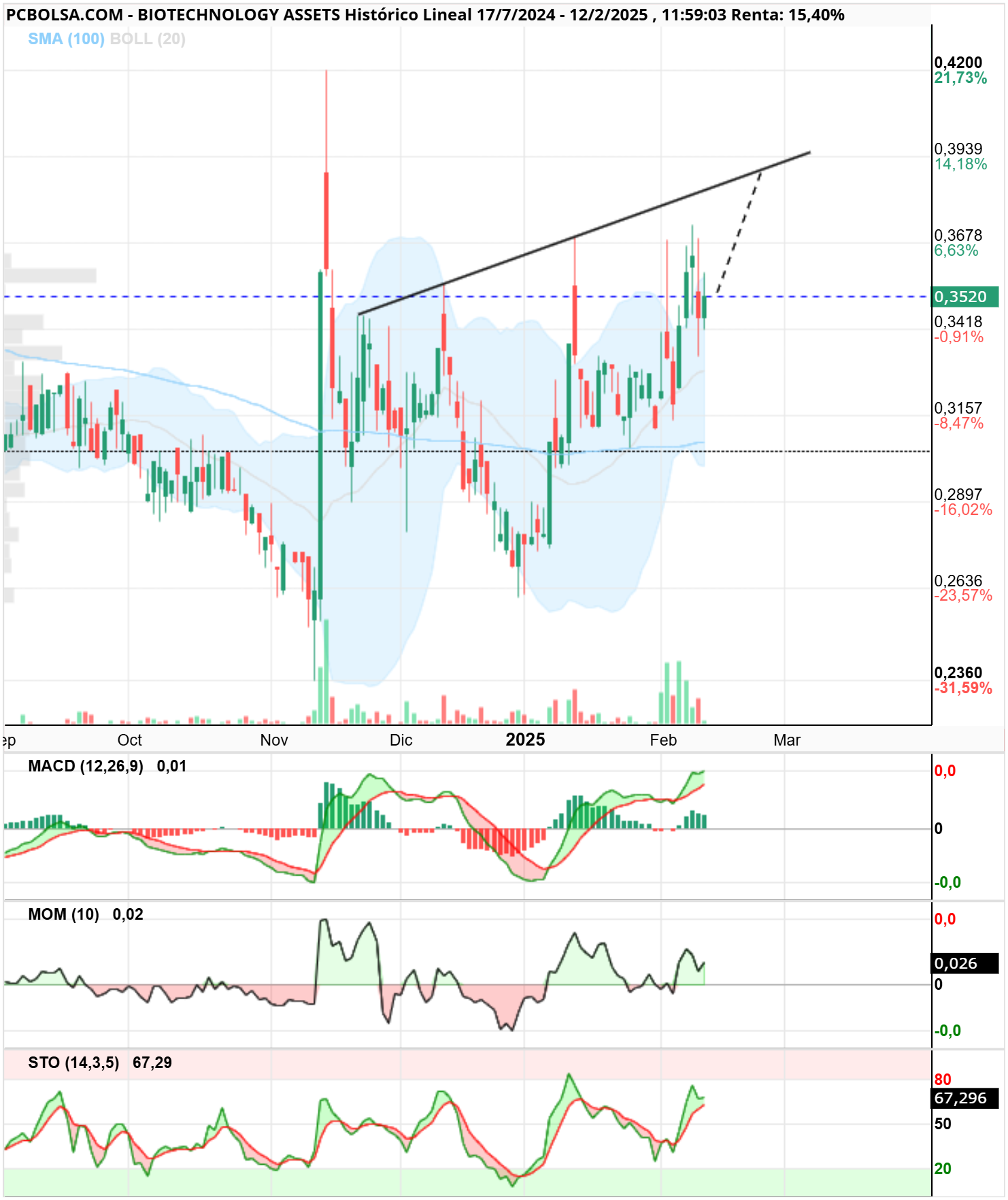Click the MOM value 0,02 readout
Screen dimensions: 1008x1200
point(128,914)
